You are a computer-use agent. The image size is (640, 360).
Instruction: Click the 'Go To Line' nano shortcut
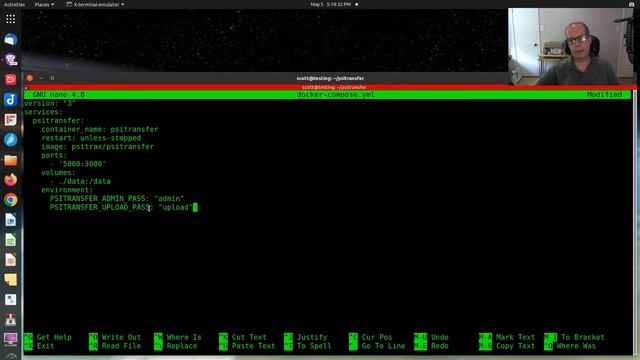pyautogui.click(x=384, y=346)
